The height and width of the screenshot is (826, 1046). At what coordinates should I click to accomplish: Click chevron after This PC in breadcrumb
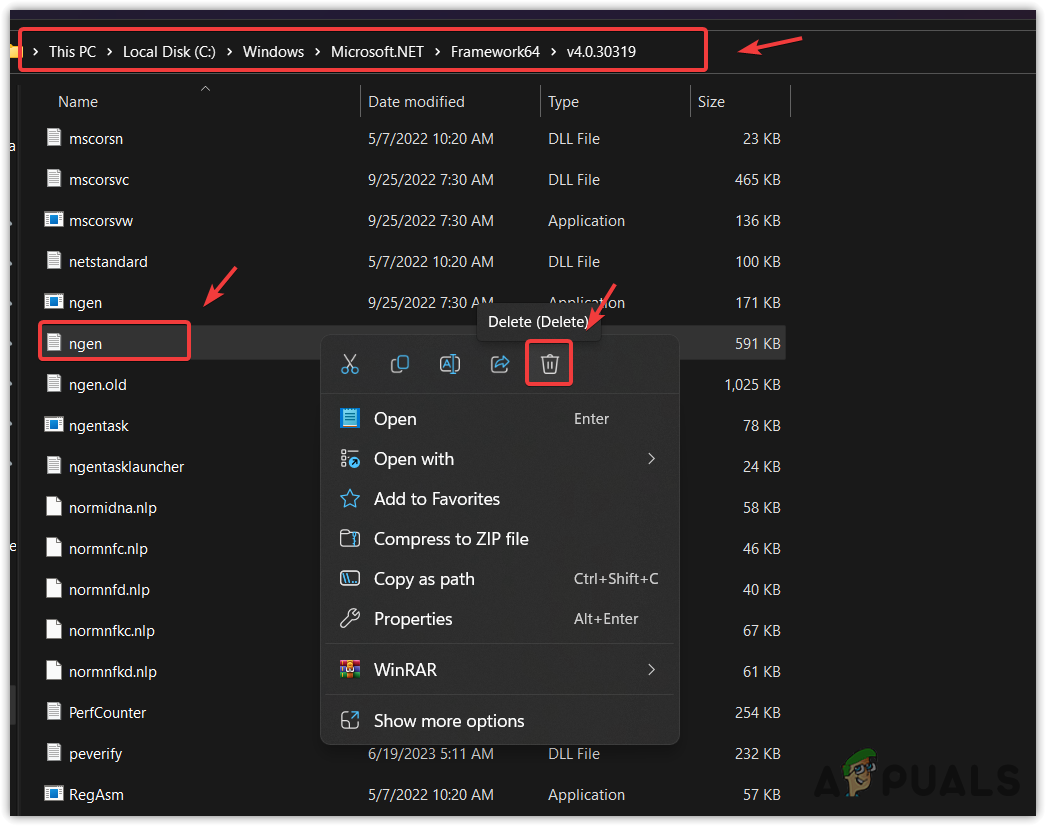tap(109, 51)
